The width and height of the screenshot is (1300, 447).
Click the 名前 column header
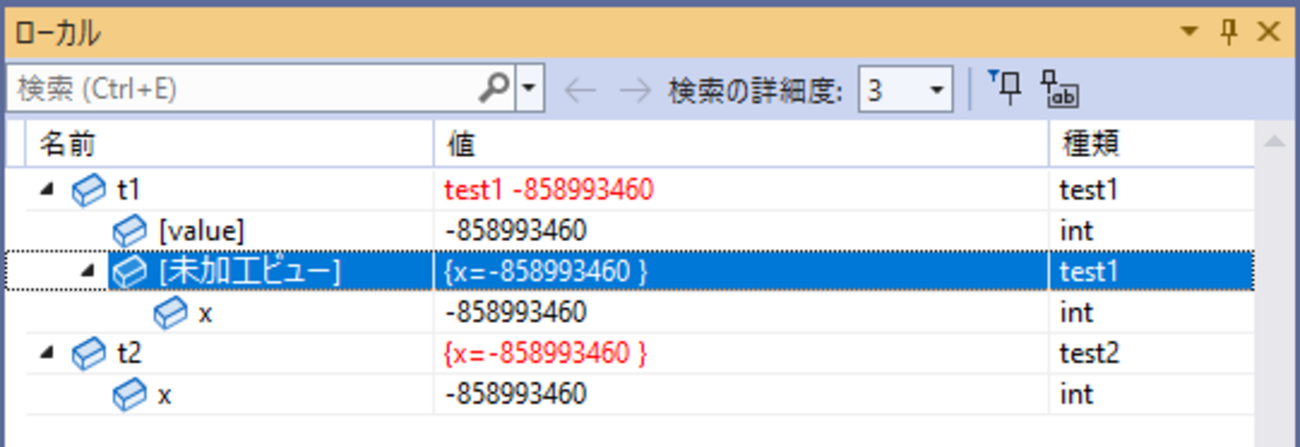point(230,145)
